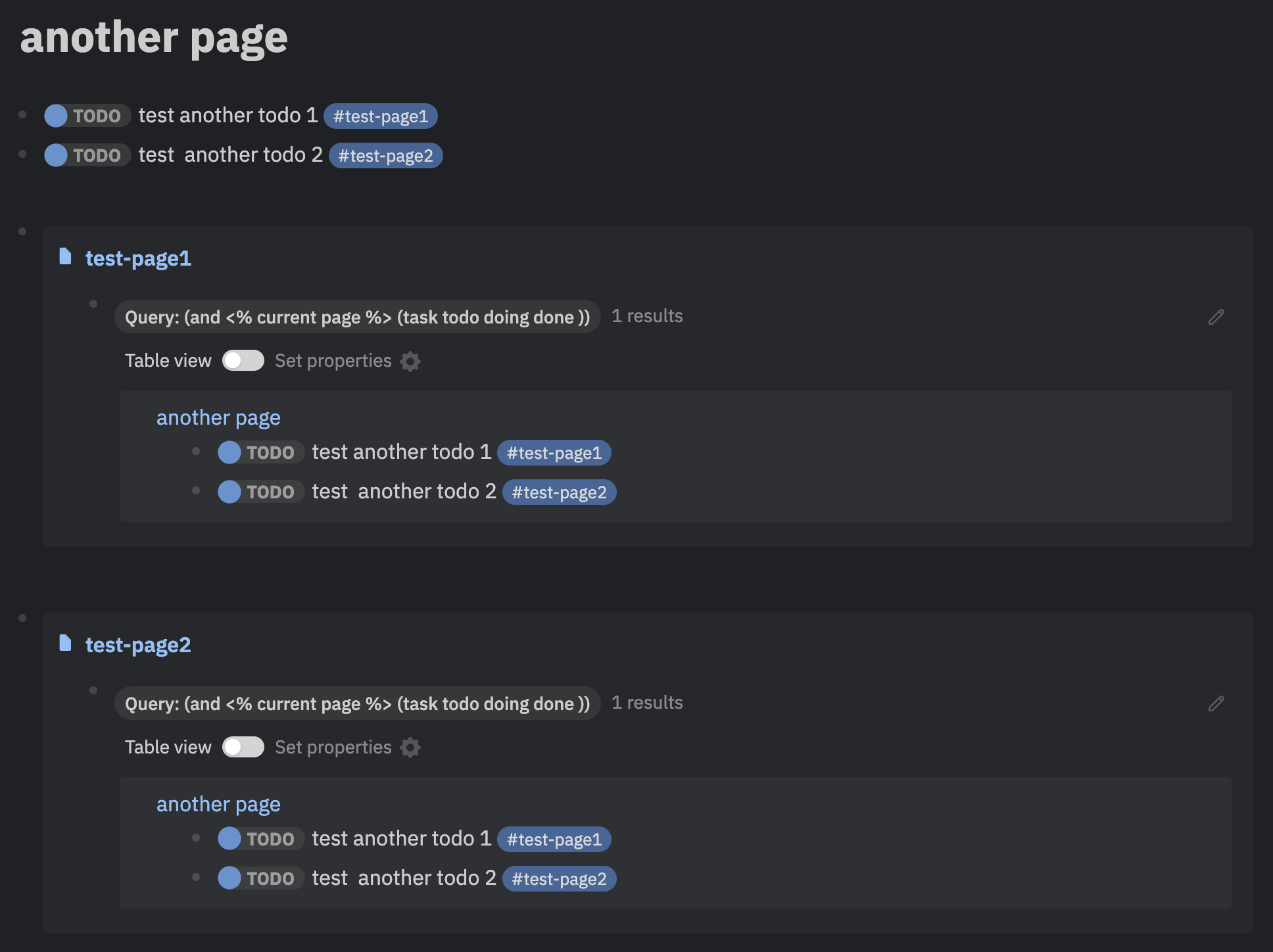
Task: Collapse the test-page1 embed via its bullet
Action: click(22, 231)
